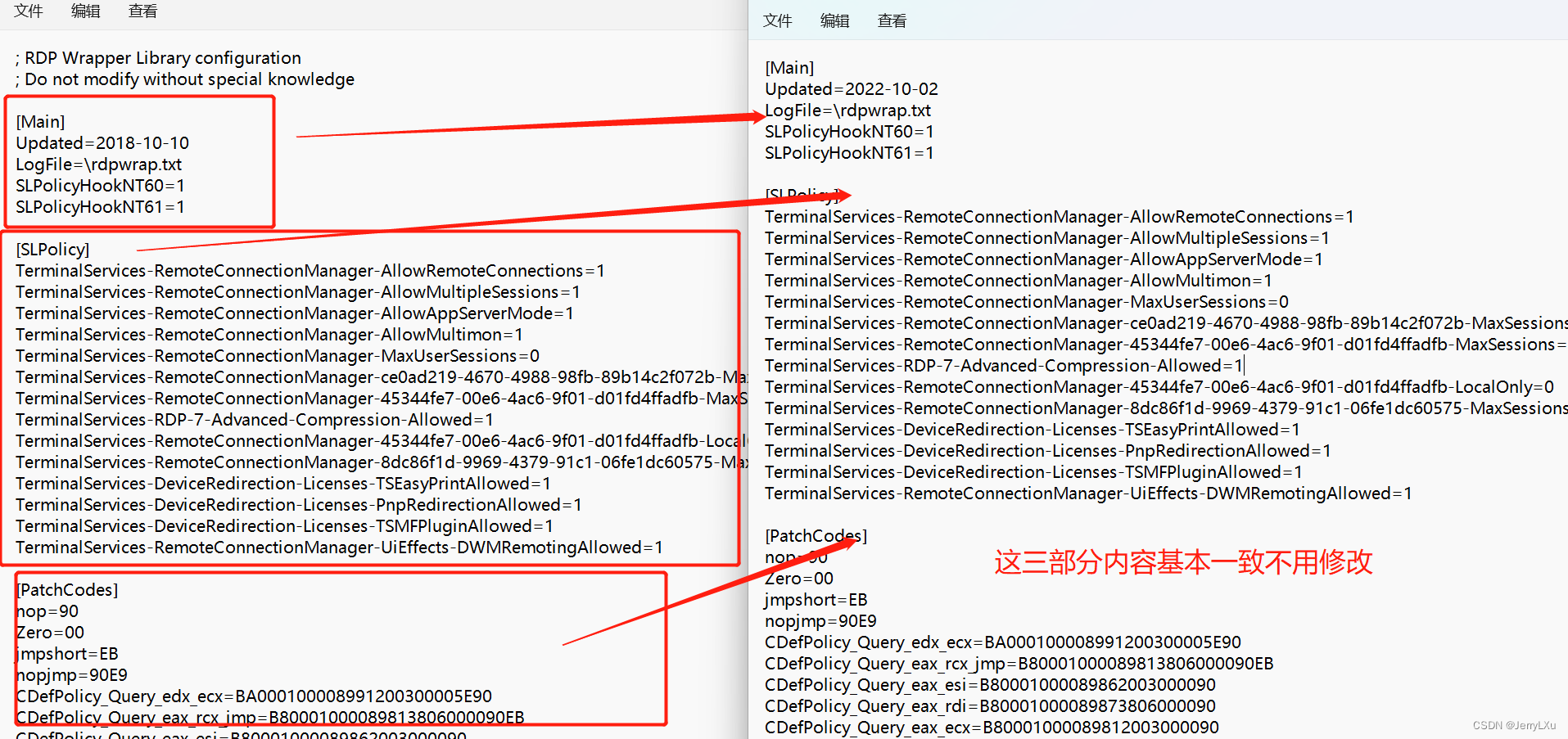
Task: Click the CDefPolicy_Query_edx_ecx line in the right window
Action: 1003,642
